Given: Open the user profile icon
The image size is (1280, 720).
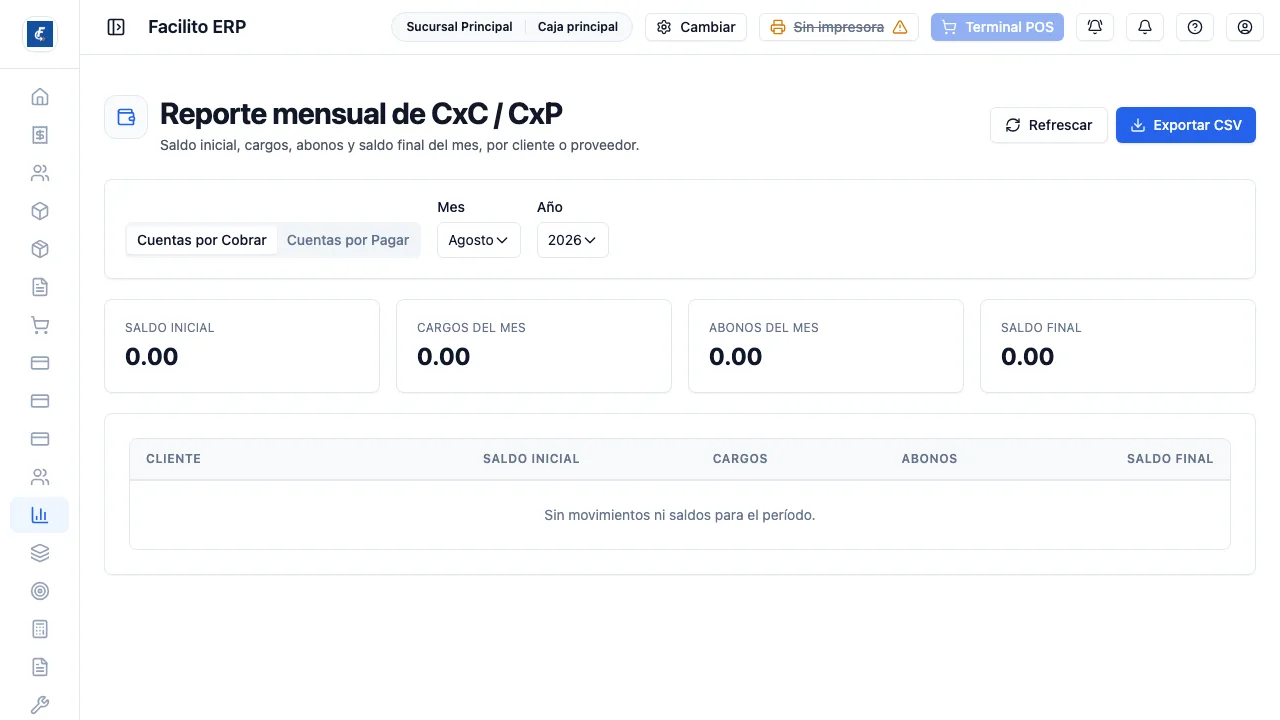Looking at the screenshot, I should [1245, 27].
